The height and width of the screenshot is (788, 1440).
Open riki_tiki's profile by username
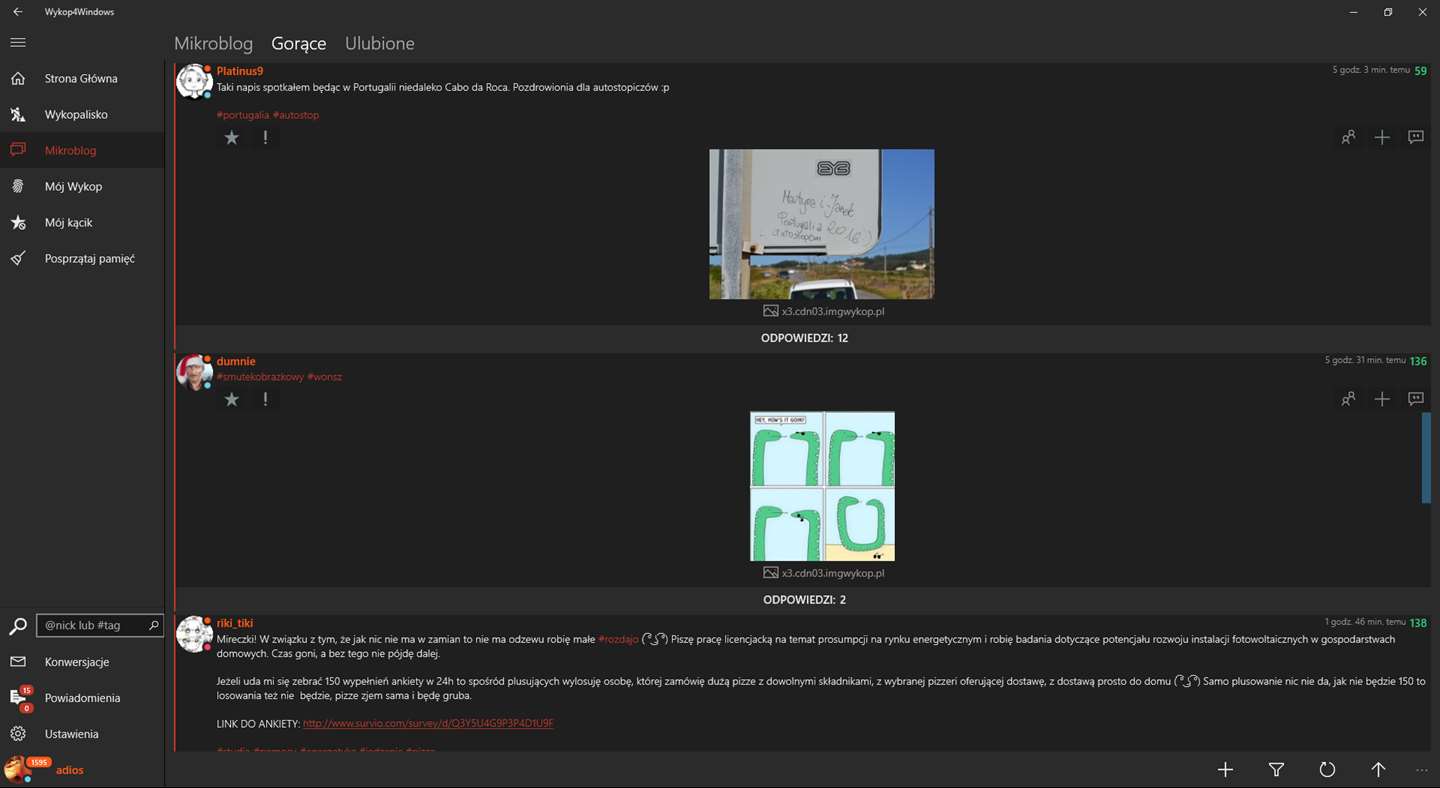click(x=235, y=623)
